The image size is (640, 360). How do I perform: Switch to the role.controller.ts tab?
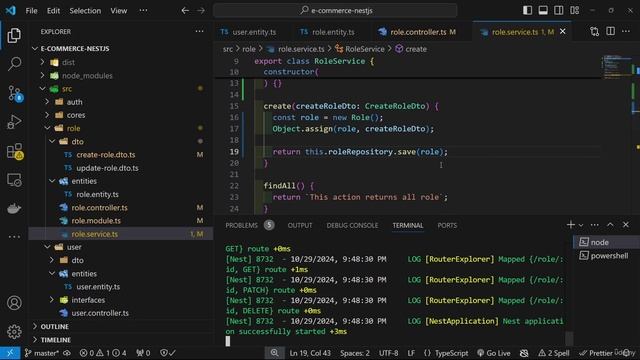(x=417, y=32)
